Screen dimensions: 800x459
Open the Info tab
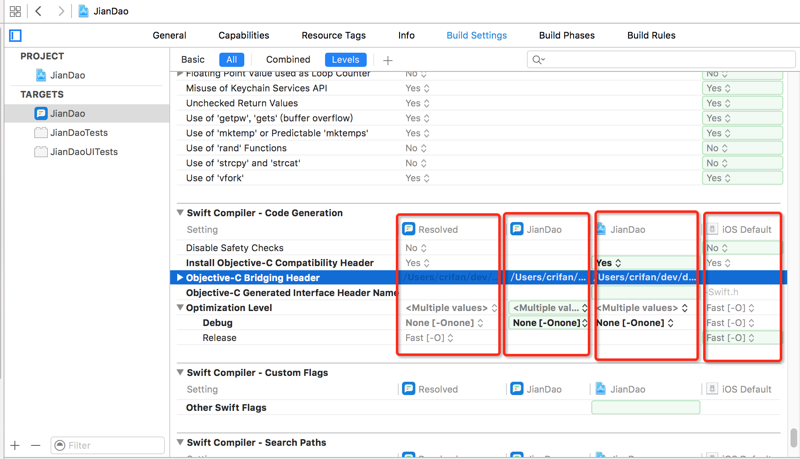[406, 35]
